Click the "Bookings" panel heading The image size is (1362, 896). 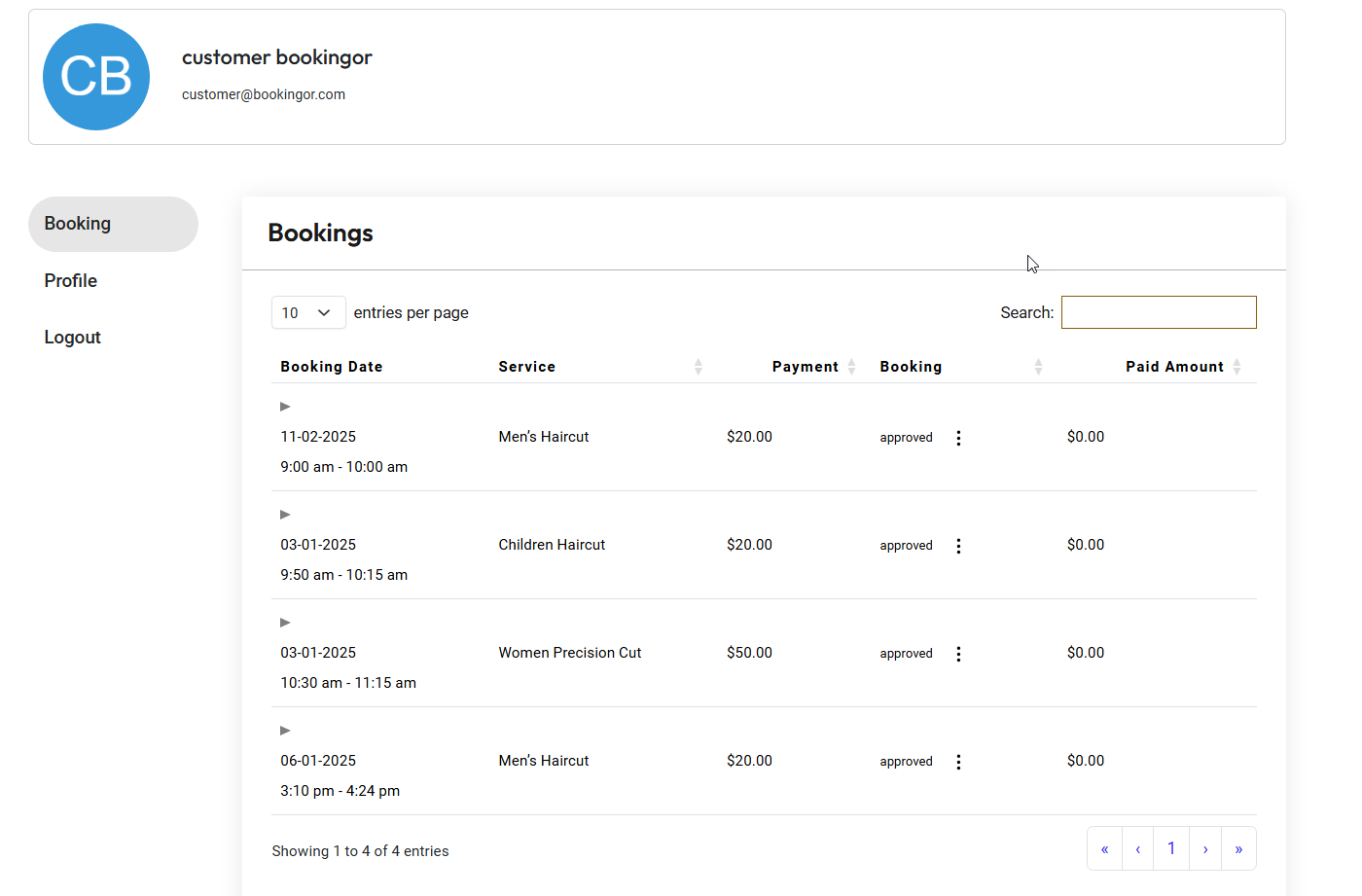click(x=321, y=233)
